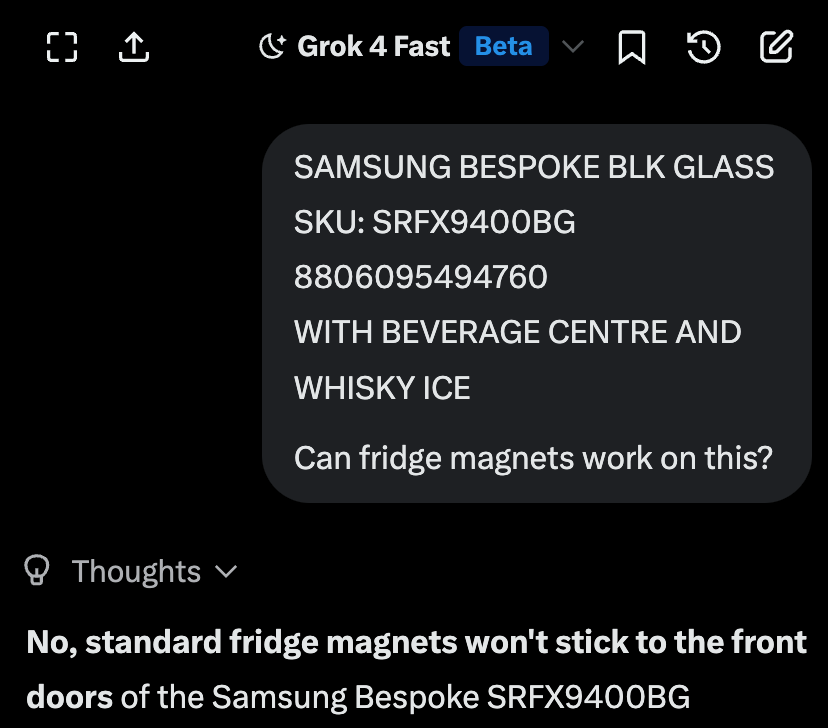This screenshot has height=728, width=828.
Task: Start a new chat with the compose icon
Action: coord(777,47)
